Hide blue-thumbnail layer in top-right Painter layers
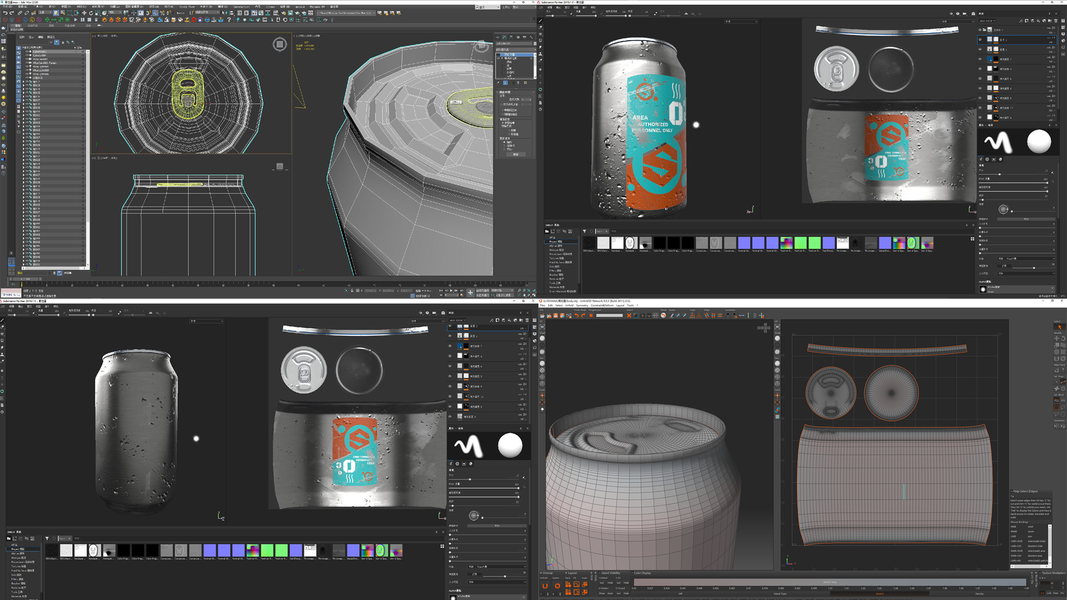The width and height of the screenshot is (1067, 600). (x=980, y=59)
